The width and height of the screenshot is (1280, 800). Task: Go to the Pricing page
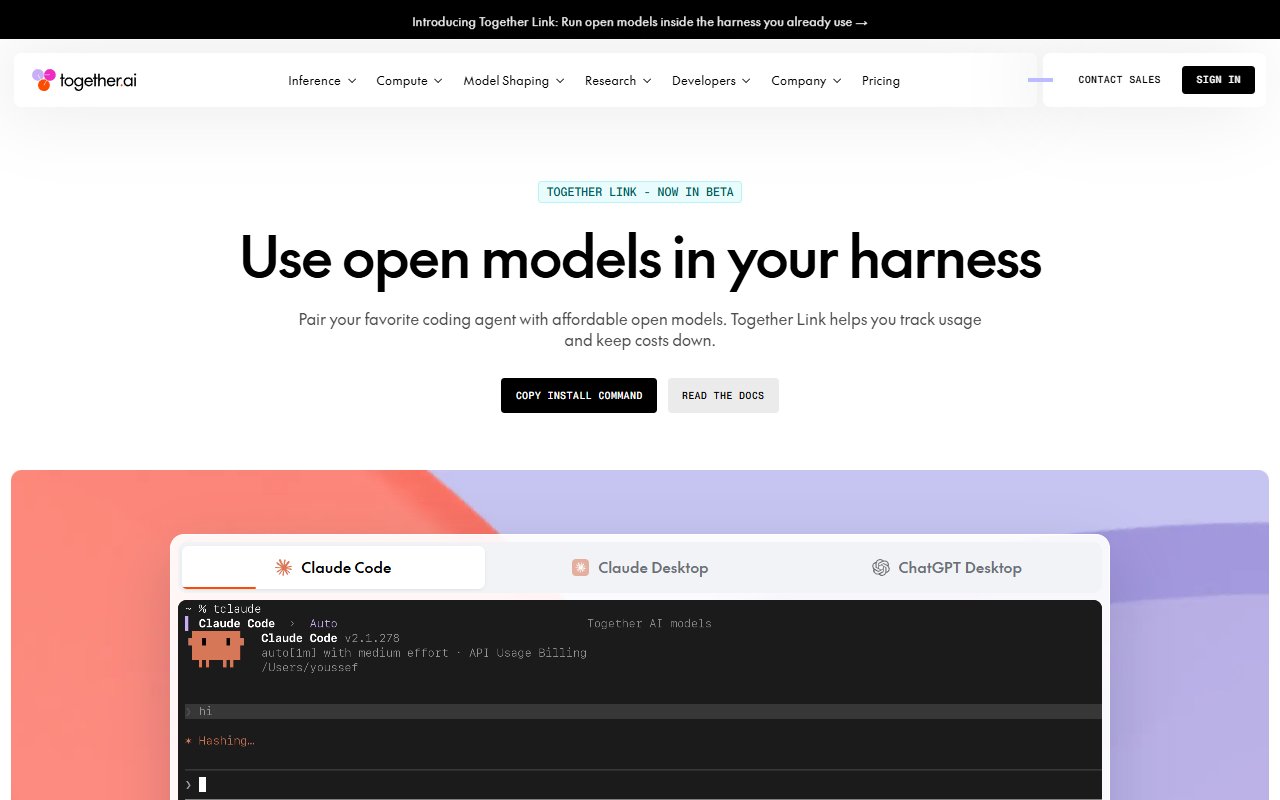(881, 80)
